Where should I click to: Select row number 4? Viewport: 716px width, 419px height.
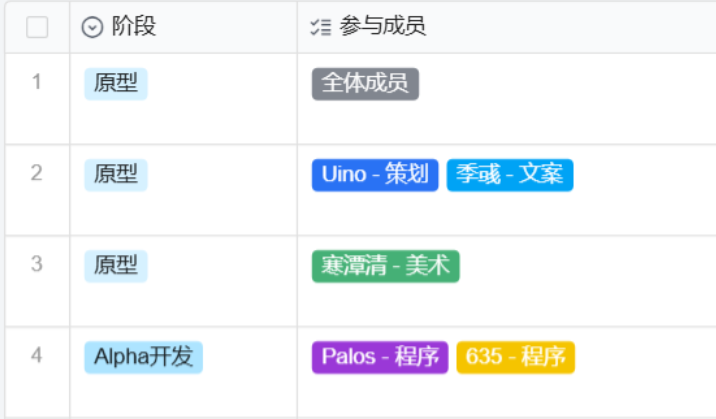coord(37,355)
